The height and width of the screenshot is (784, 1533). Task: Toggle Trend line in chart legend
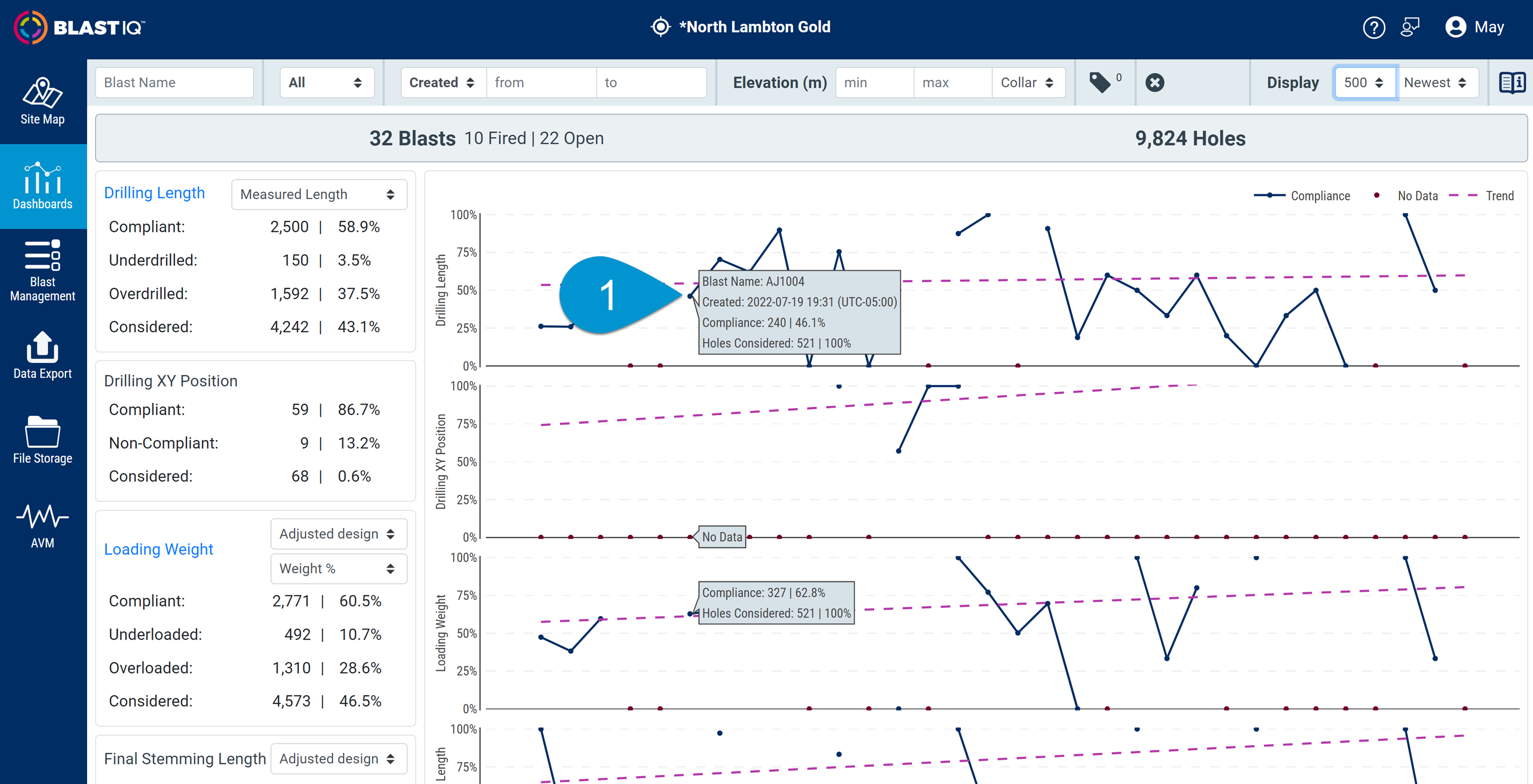(x=1482, y=196)
